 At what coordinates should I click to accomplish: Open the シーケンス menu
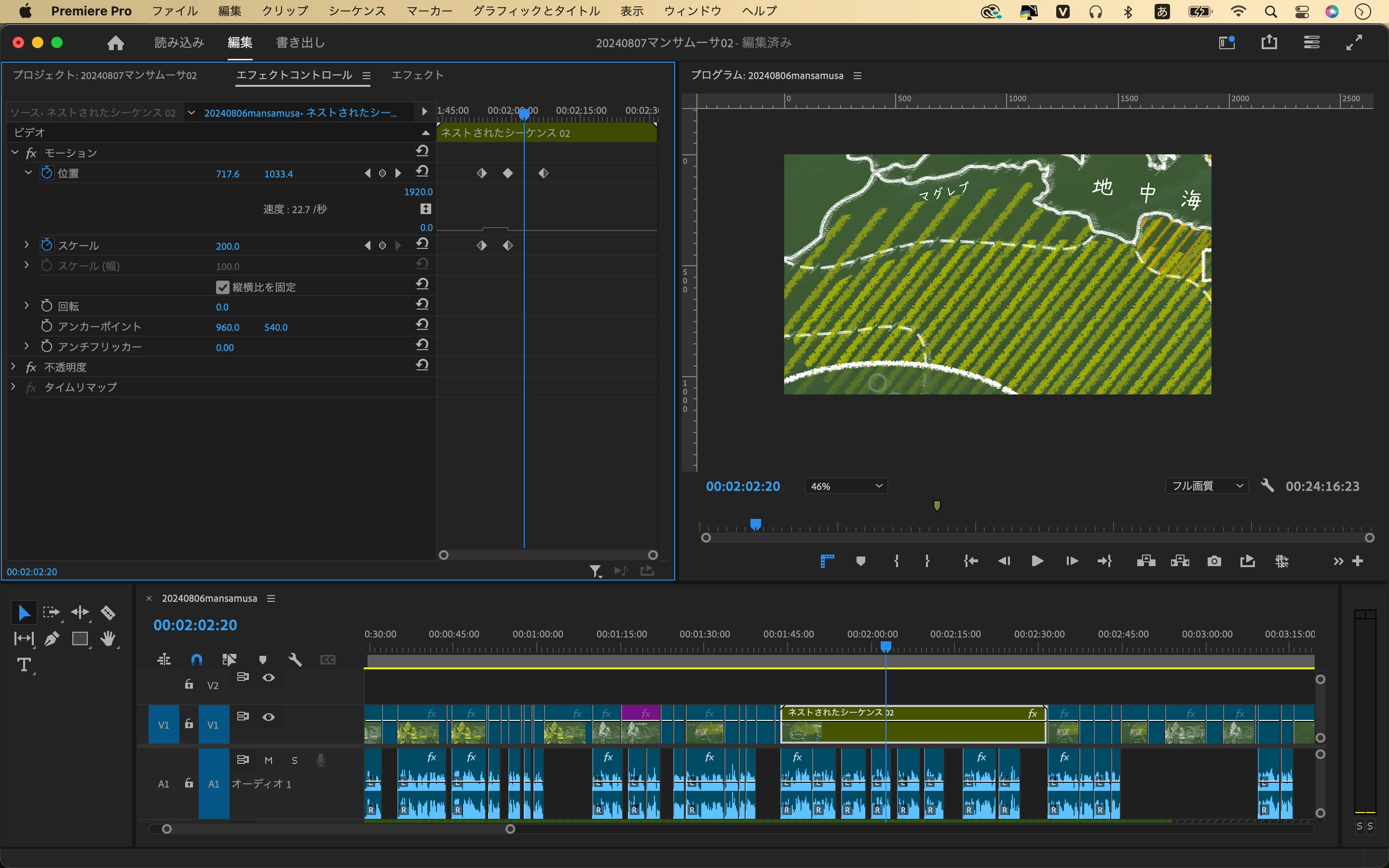click(x=357, y=11)
